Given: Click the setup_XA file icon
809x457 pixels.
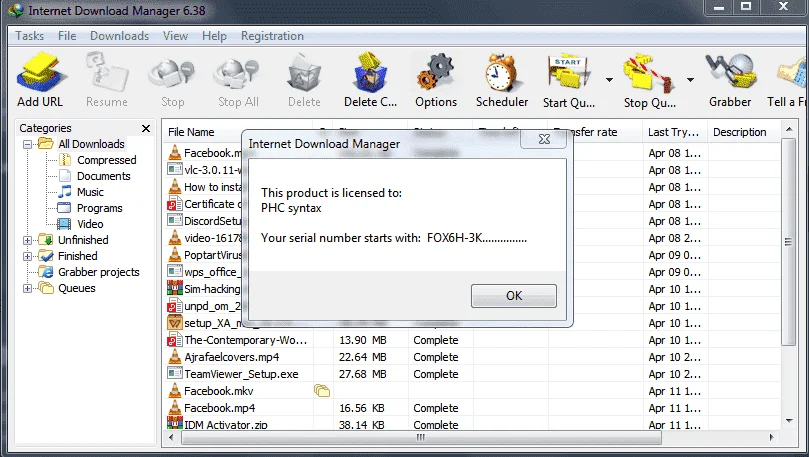Looking at the screenshot, I should point(175,323).
